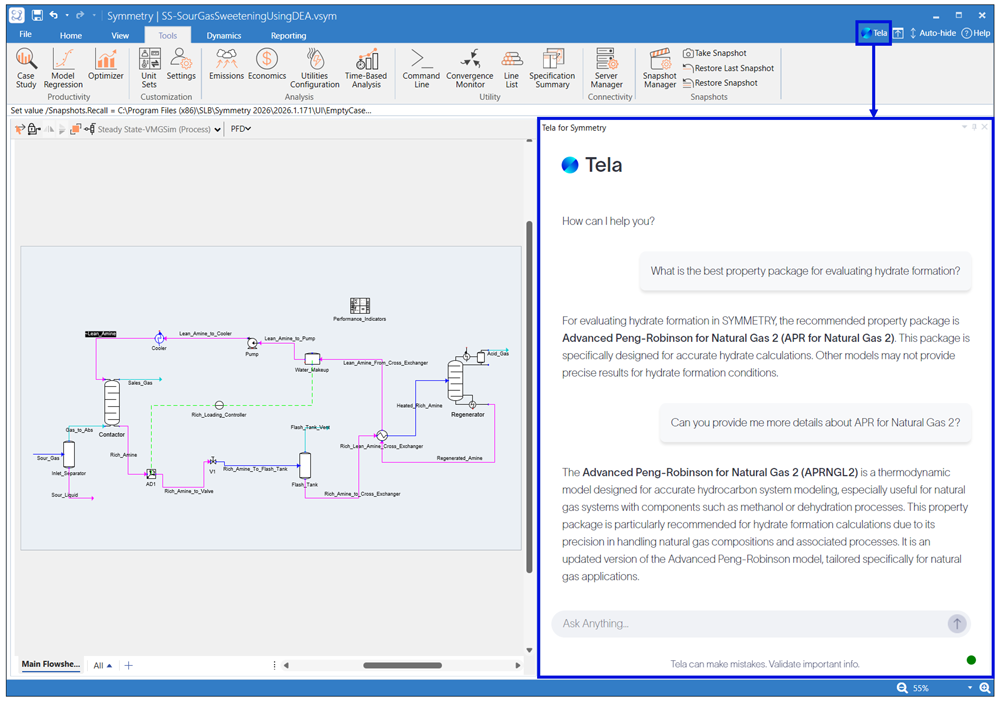Image resolution: width=1000 pixels, height=701 pixels.
Task: Launch the Optimizer tool
Action: (x=105, y=65)
